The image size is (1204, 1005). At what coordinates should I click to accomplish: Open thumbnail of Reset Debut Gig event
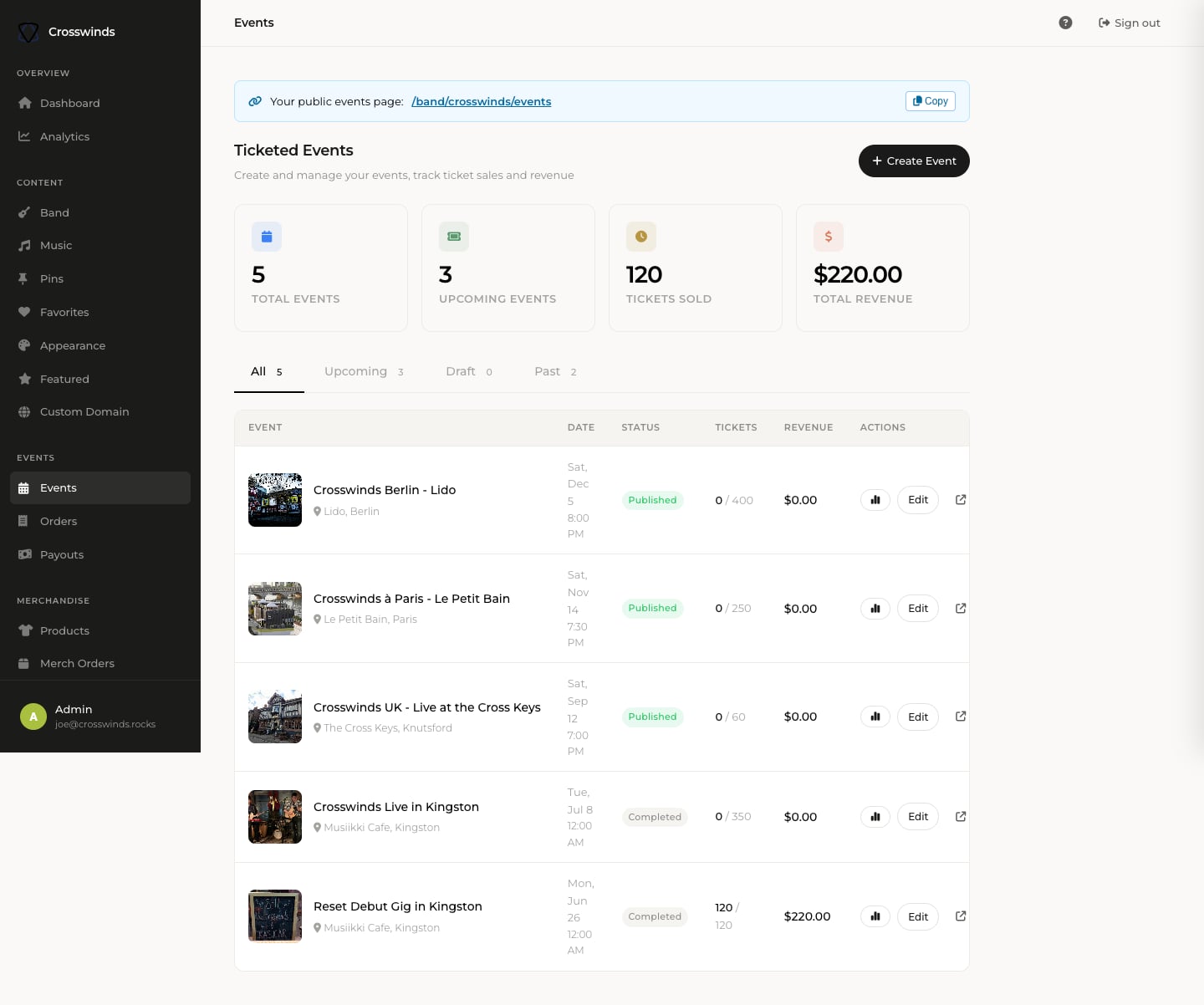[x=275, y=916]
